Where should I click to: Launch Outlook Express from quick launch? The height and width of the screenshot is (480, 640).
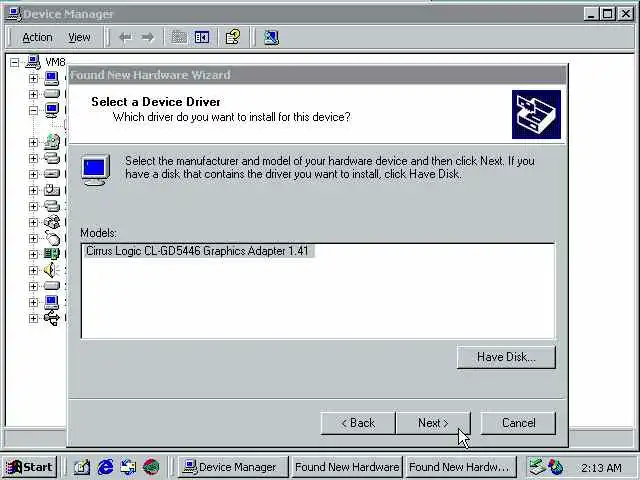128,467
